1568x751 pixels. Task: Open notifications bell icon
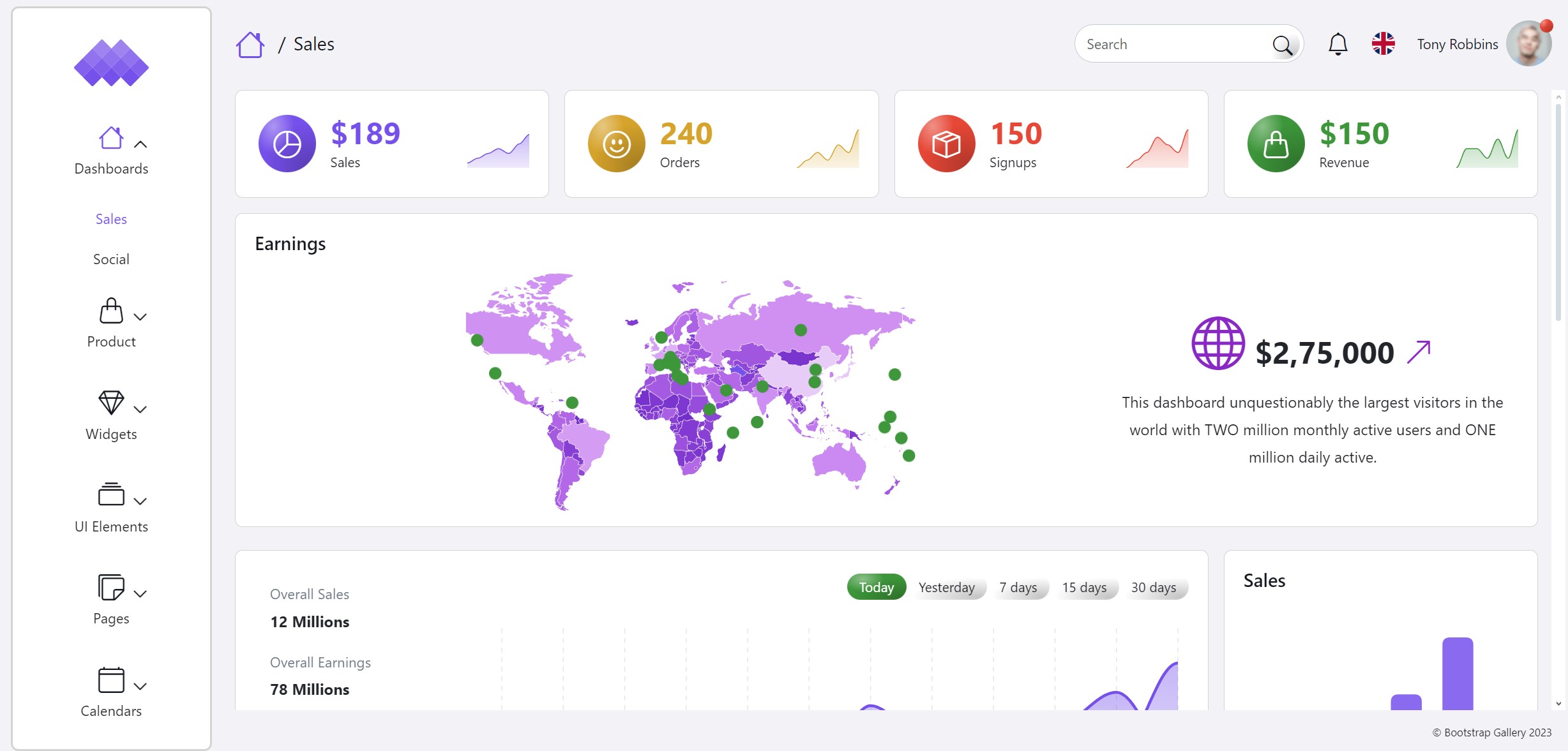pyautogui.click(x=1338, y=44)
